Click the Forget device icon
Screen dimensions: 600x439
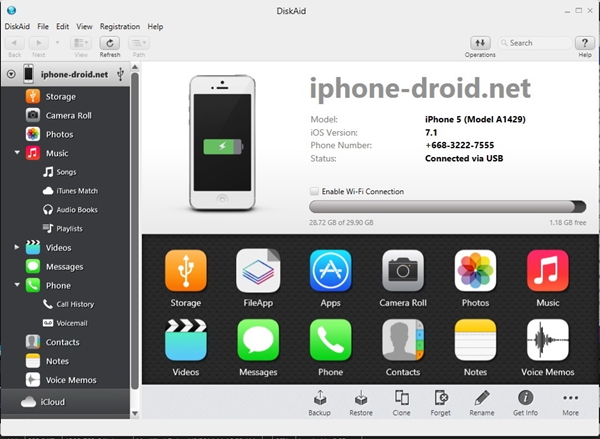click(x=441, y=398)
